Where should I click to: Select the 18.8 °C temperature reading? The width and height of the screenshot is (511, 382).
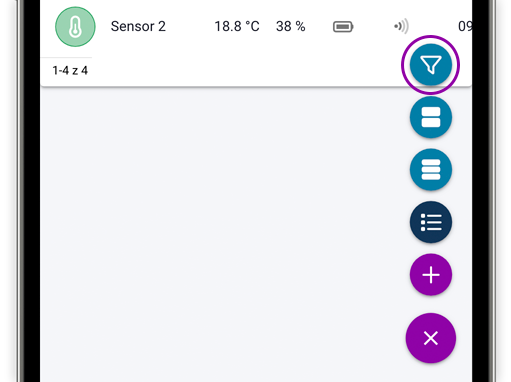tap(237, 26)
